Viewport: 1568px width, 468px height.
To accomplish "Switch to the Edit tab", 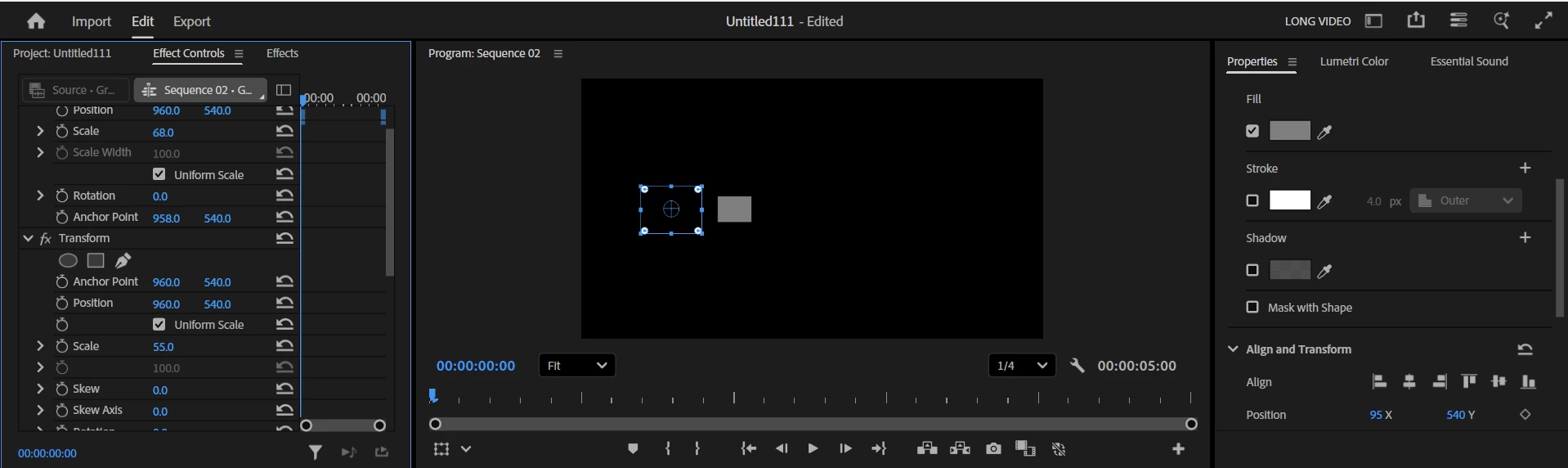I will (x=142, y=21).
